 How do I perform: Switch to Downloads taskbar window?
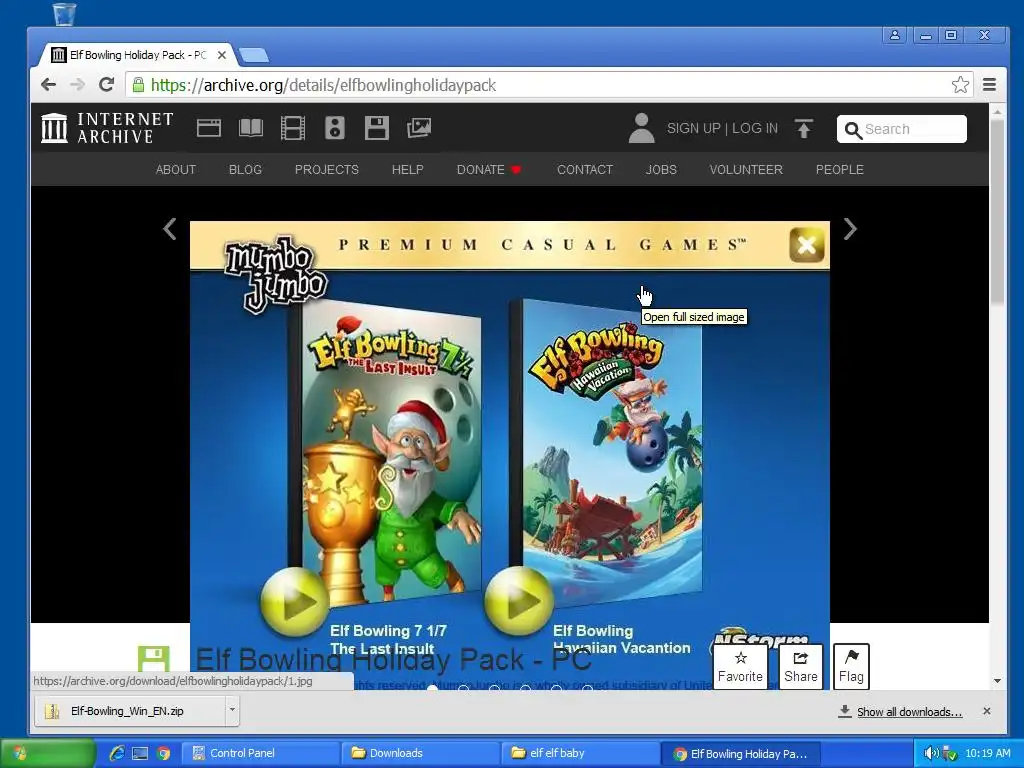coord(421,753)
